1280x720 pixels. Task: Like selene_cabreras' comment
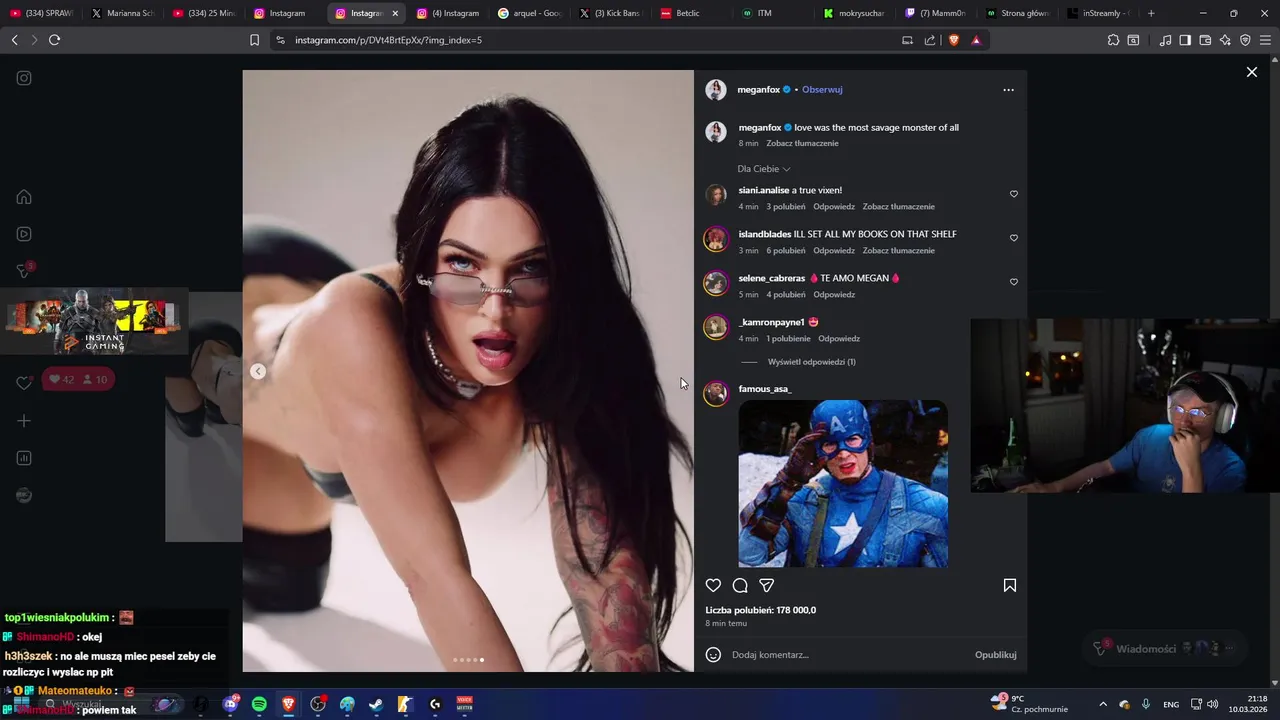click(x=1013, y=282)
